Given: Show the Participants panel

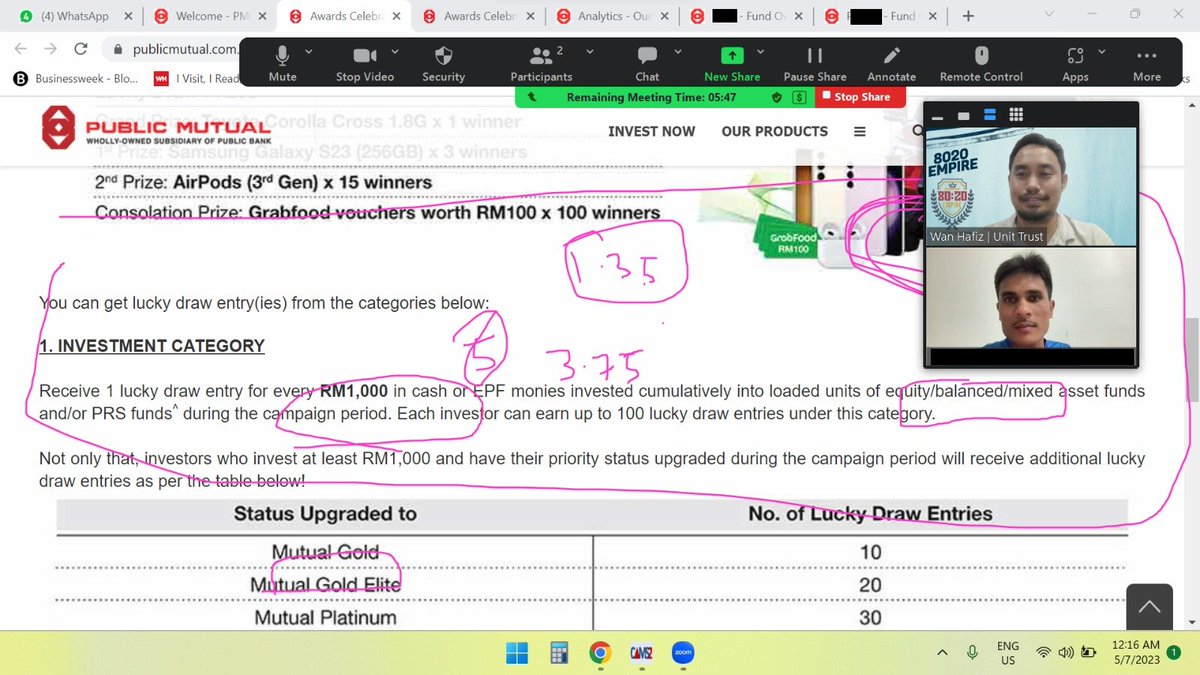Looking at the screenshot, I should tap(541, 63).
